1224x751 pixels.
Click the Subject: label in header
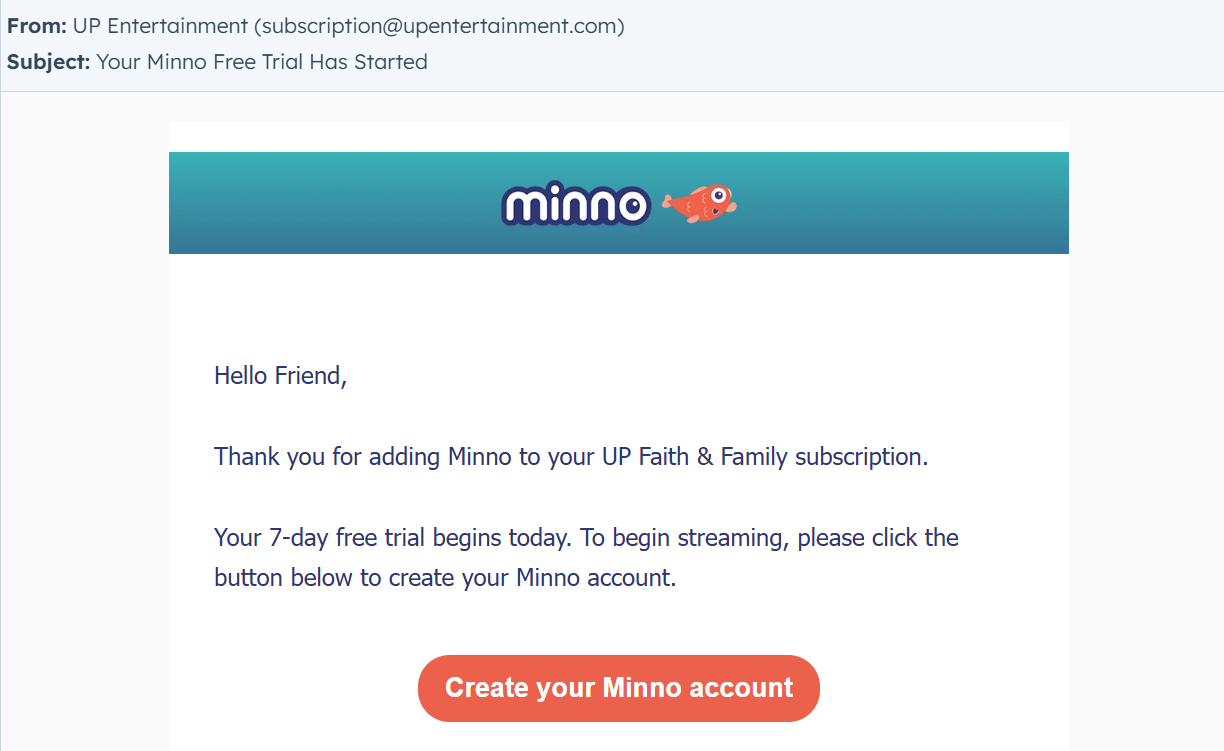point(48,62)
